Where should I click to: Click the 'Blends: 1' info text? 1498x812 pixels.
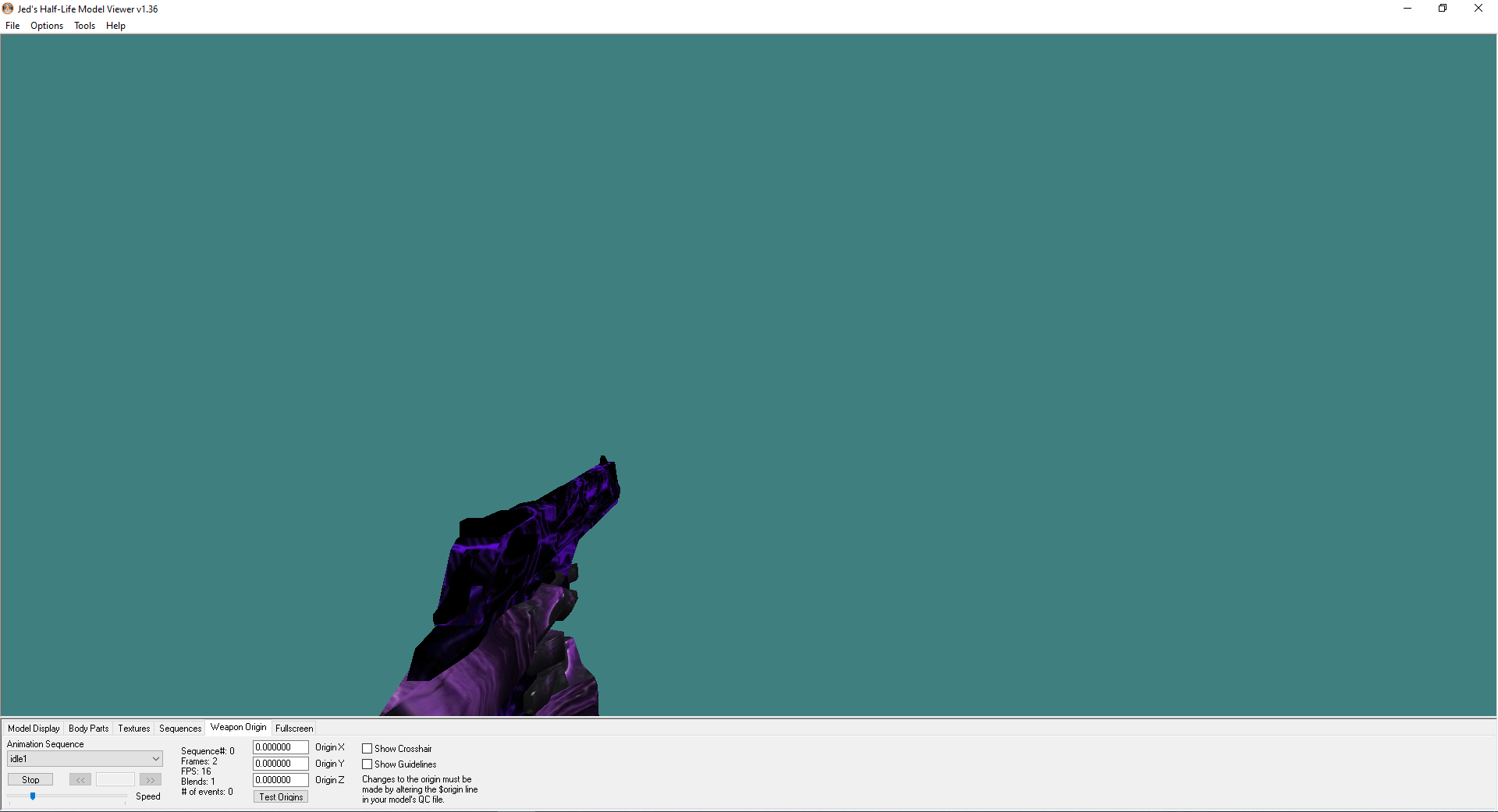198,782
